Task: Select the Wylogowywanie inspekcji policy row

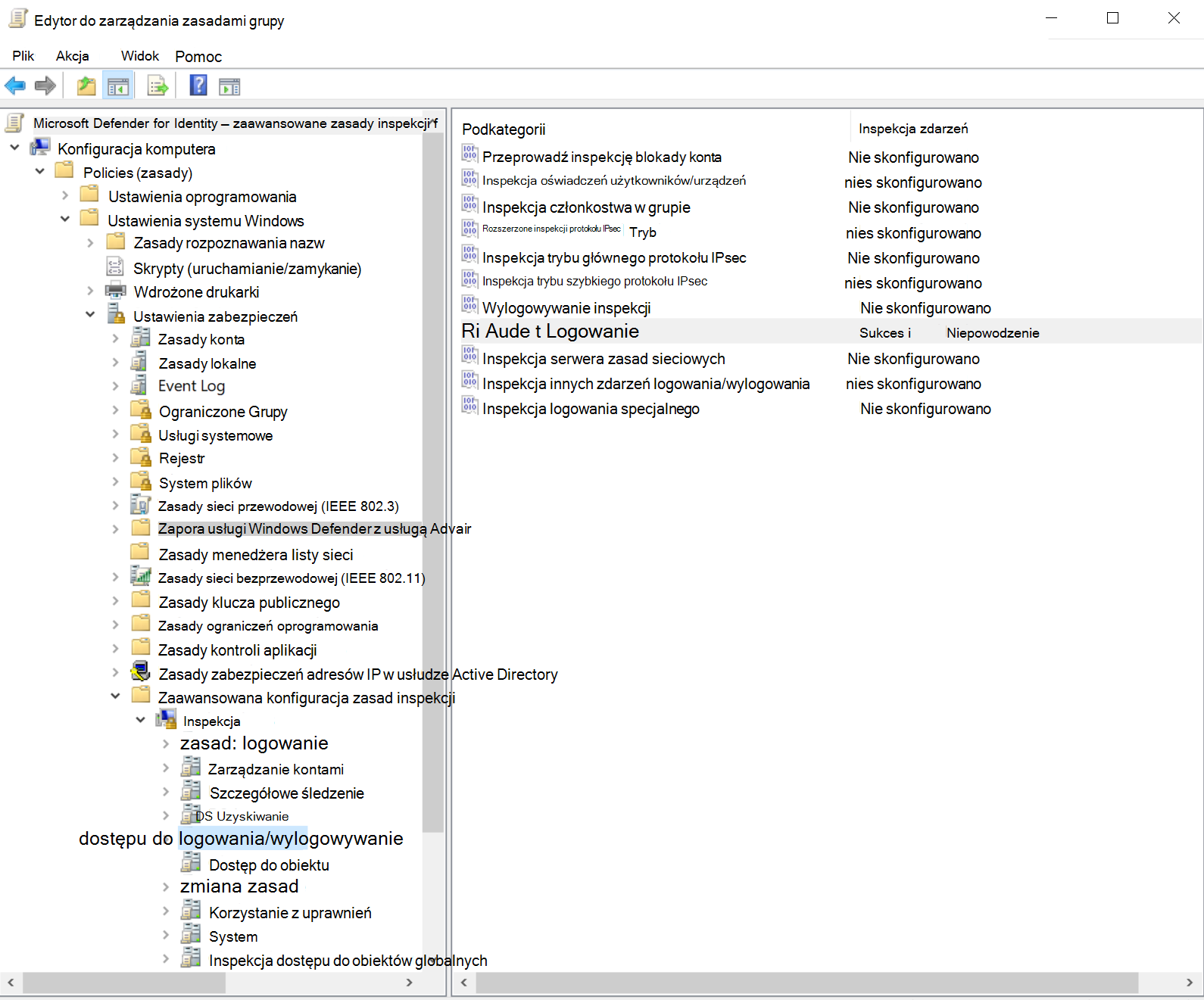Action: (x=566, y=308)
